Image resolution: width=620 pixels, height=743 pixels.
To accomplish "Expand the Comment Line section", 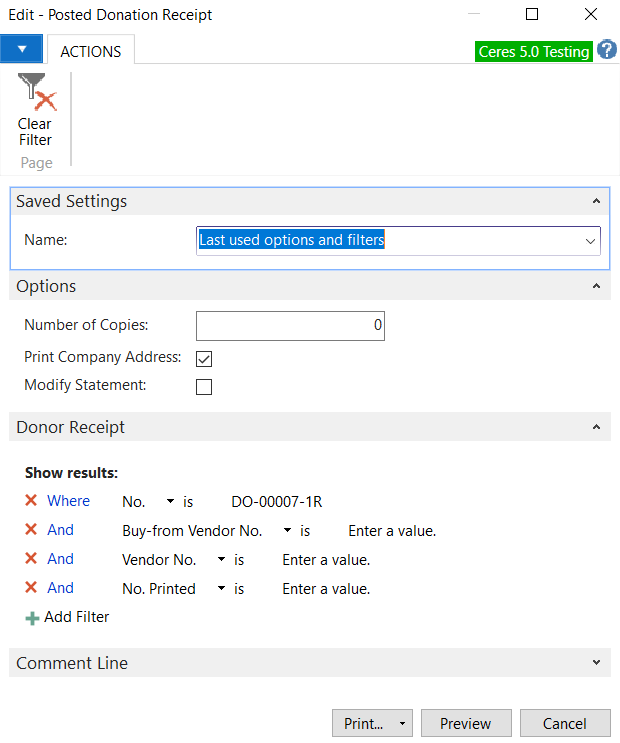I will tap(596, 662).
